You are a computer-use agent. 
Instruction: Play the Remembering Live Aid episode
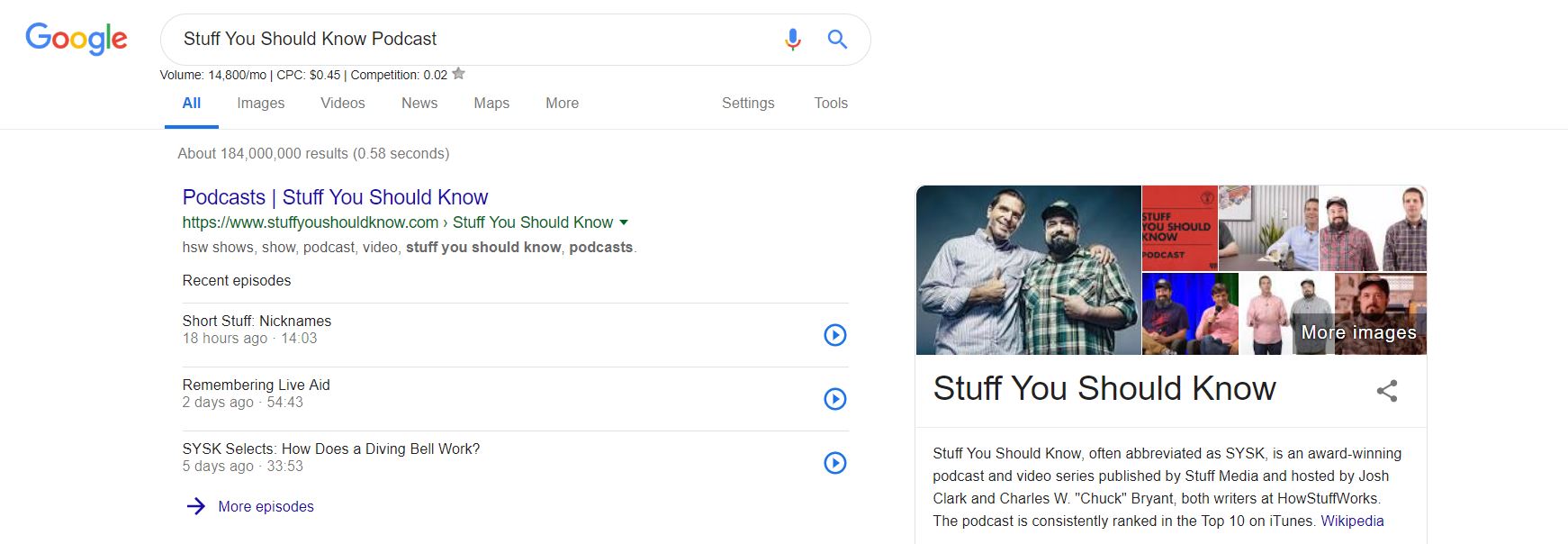[835, 399]
